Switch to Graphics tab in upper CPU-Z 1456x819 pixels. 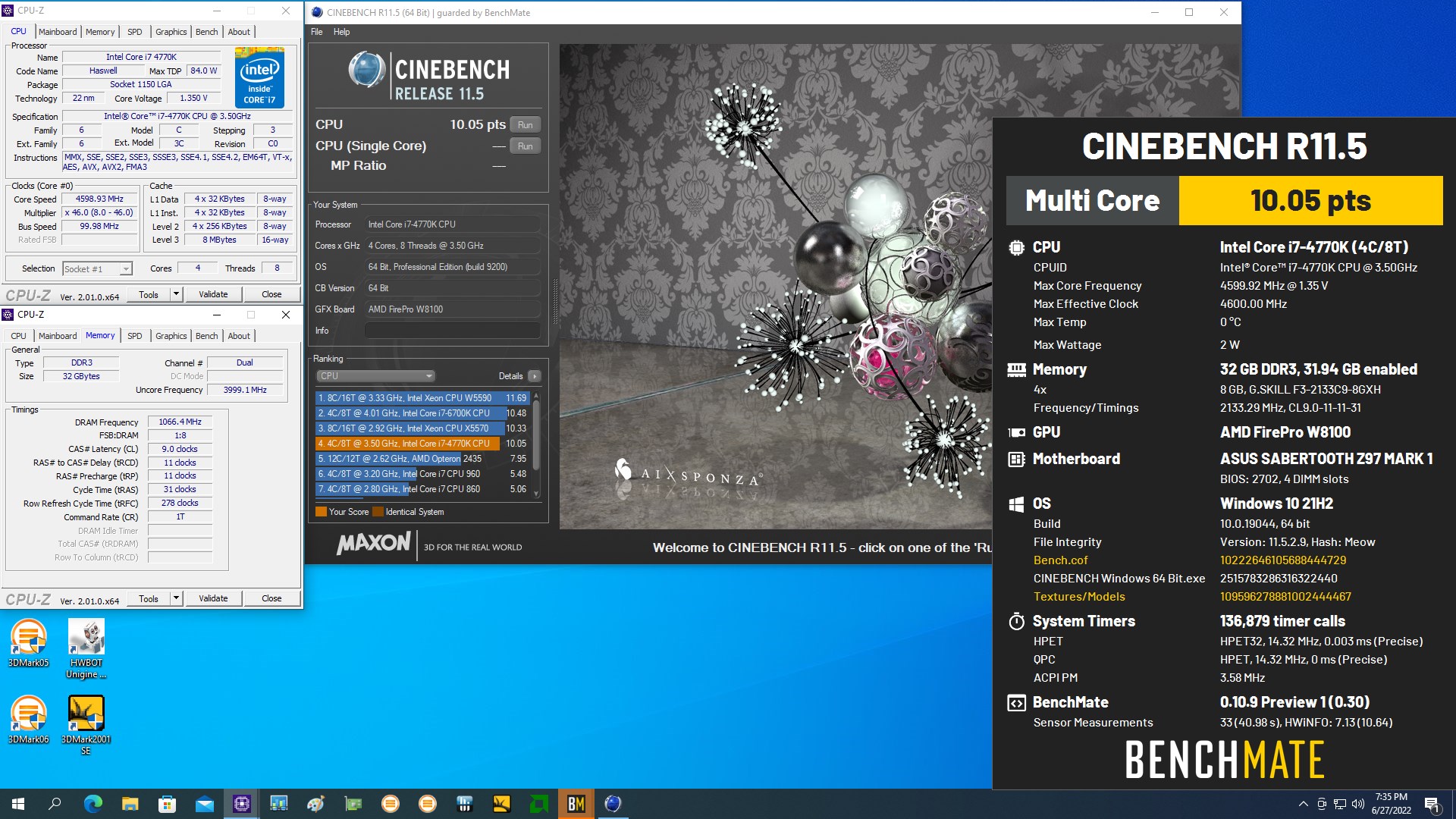pos(171,32)
